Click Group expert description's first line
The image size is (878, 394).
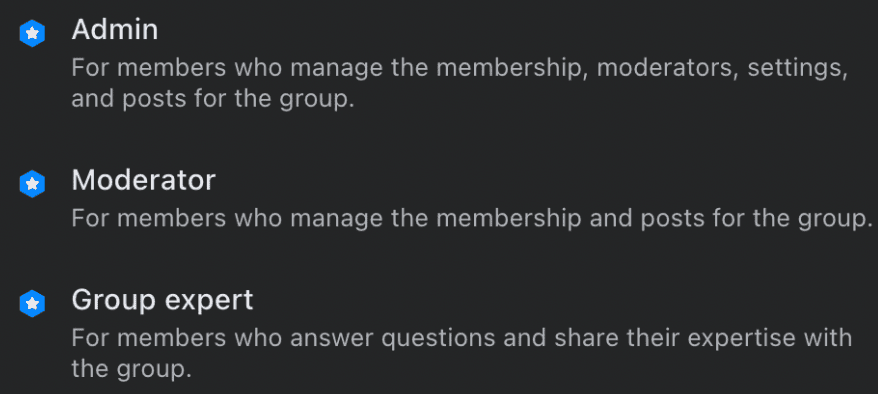[x=462, y=338]
